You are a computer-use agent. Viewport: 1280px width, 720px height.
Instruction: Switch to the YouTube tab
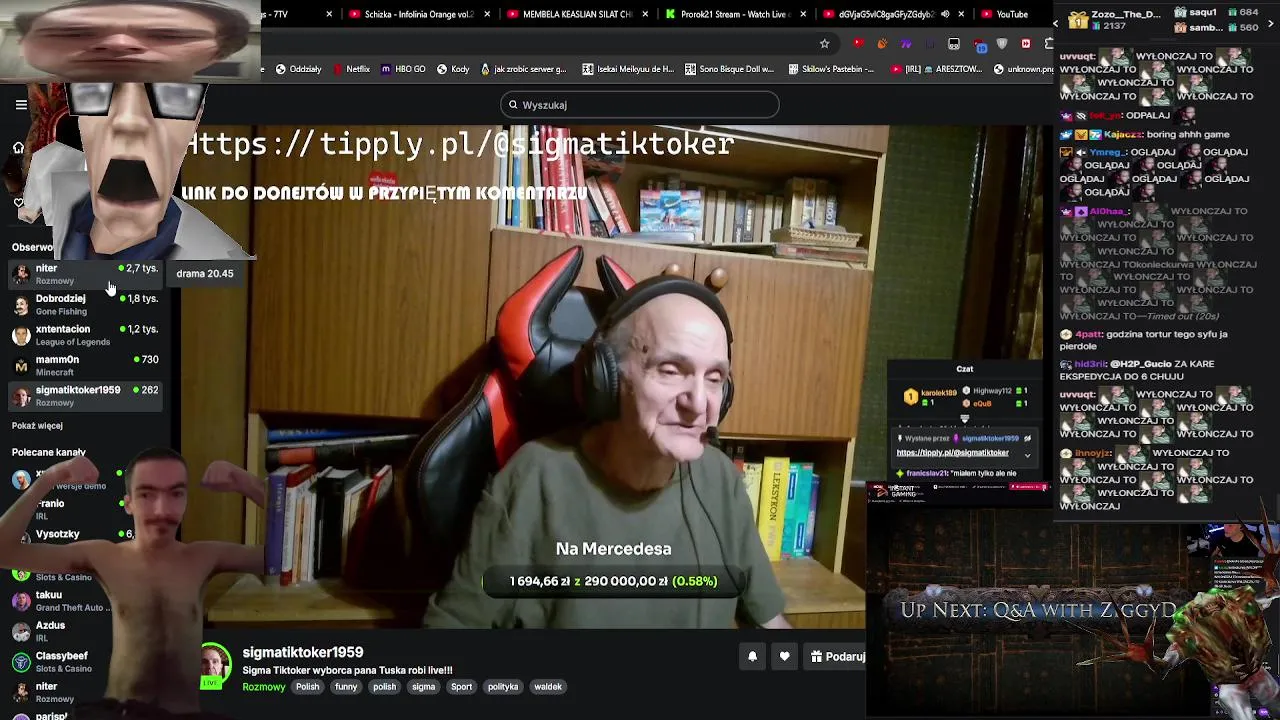click(1011, 14)
